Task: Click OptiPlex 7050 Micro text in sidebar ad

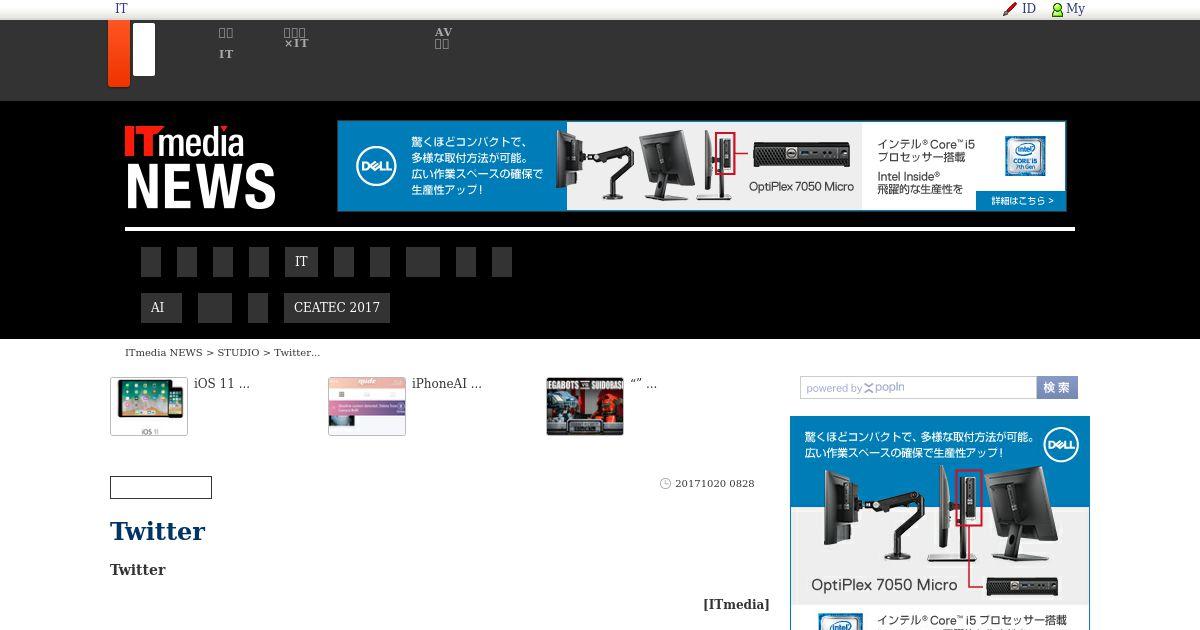Action: point(884,585)
